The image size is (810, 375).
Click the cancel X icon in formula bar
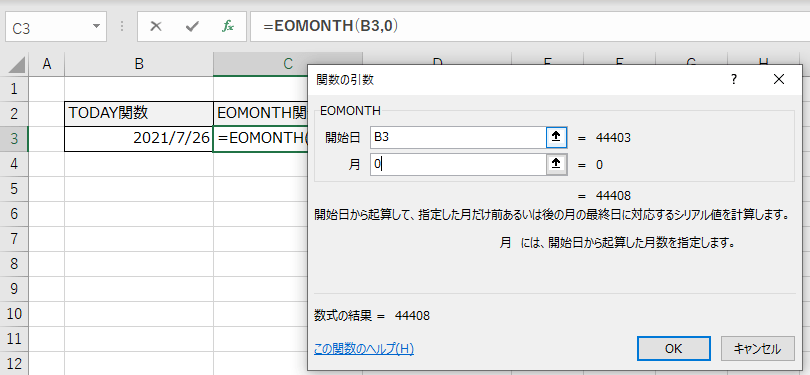155,27
